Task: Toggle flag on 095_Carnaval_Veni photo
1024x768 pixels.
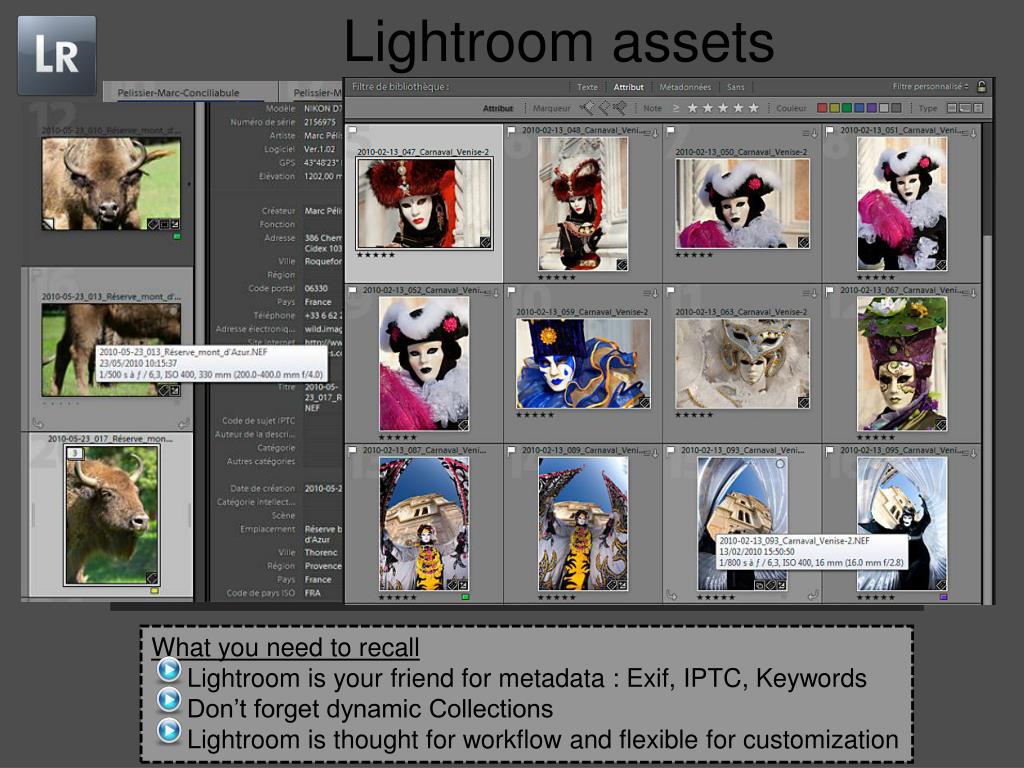Action: (x=829, y=451)
